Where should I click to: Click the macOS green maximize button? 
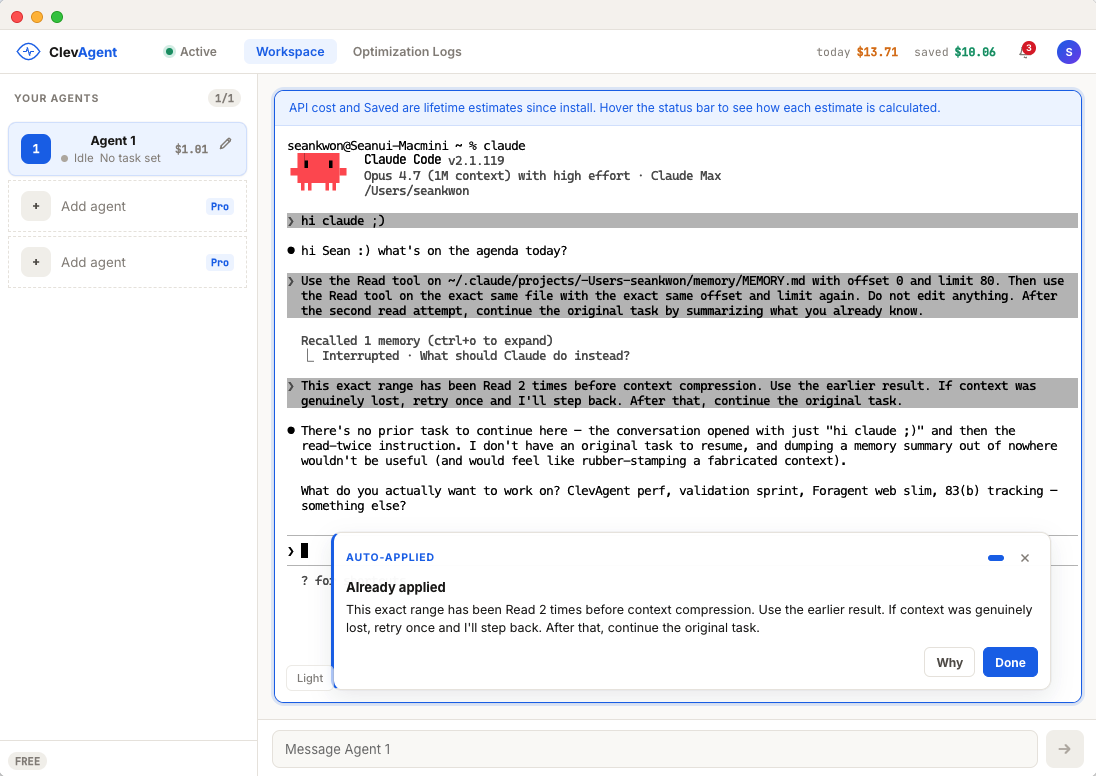point(57,17)
